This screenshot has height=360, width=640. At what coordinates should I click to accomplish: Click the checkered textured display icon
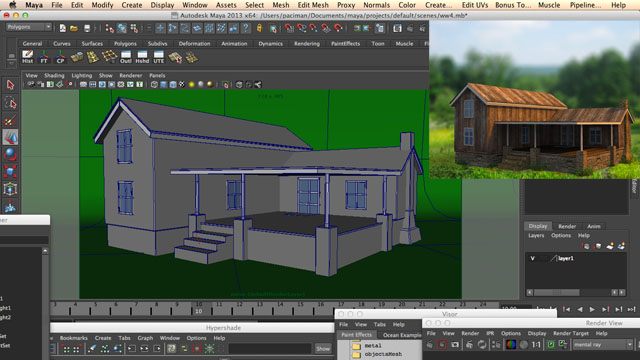coord(182,84)
